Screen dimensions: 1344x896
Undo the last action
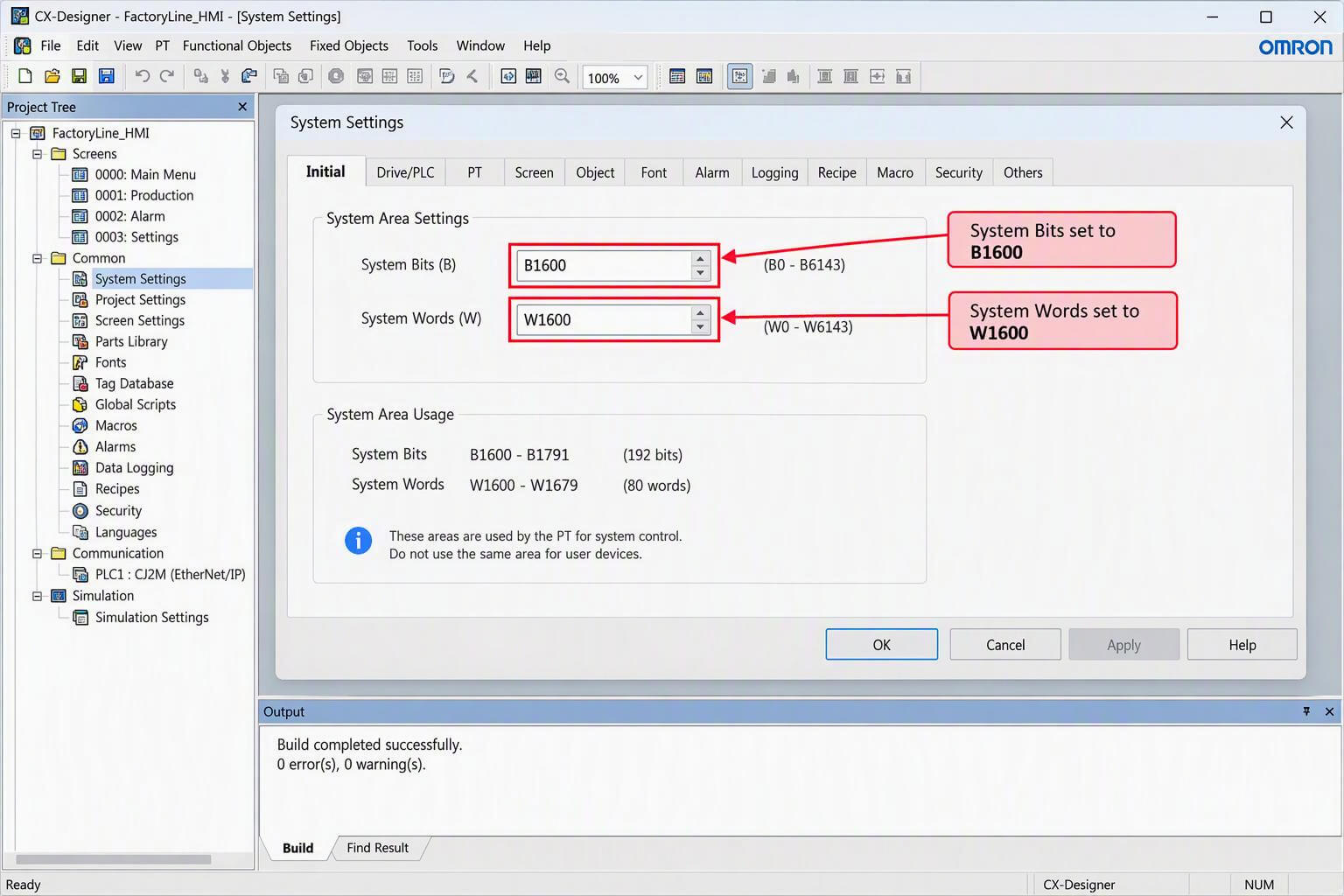pos(142,77)
